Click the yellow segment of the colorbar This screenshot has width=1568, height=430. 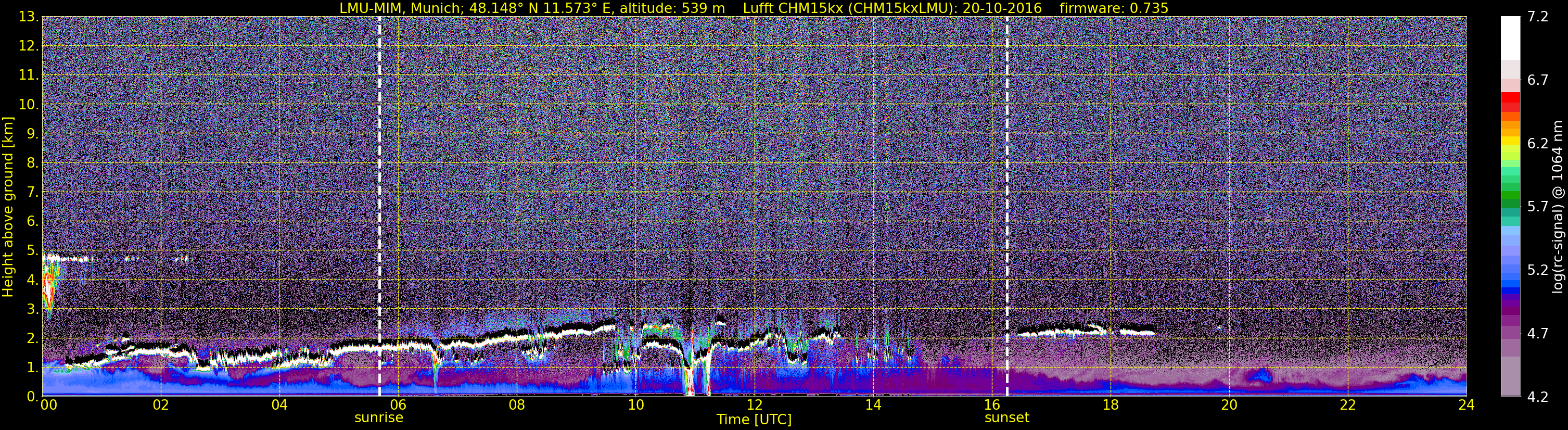(x=1510, y=141)
